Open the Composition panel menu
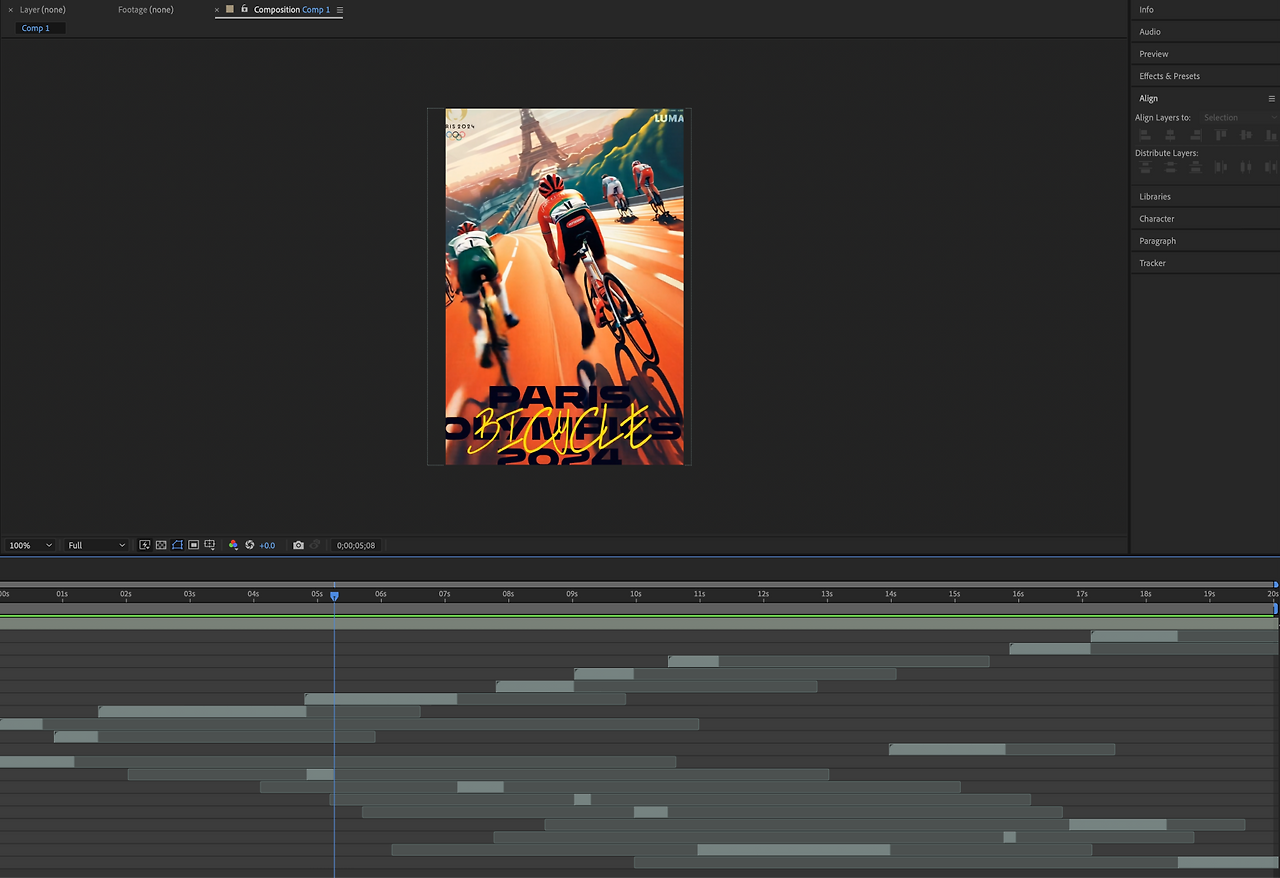The height and width of the screenshot is (878, 1280). pyautogui.click(x=340, y=10)
